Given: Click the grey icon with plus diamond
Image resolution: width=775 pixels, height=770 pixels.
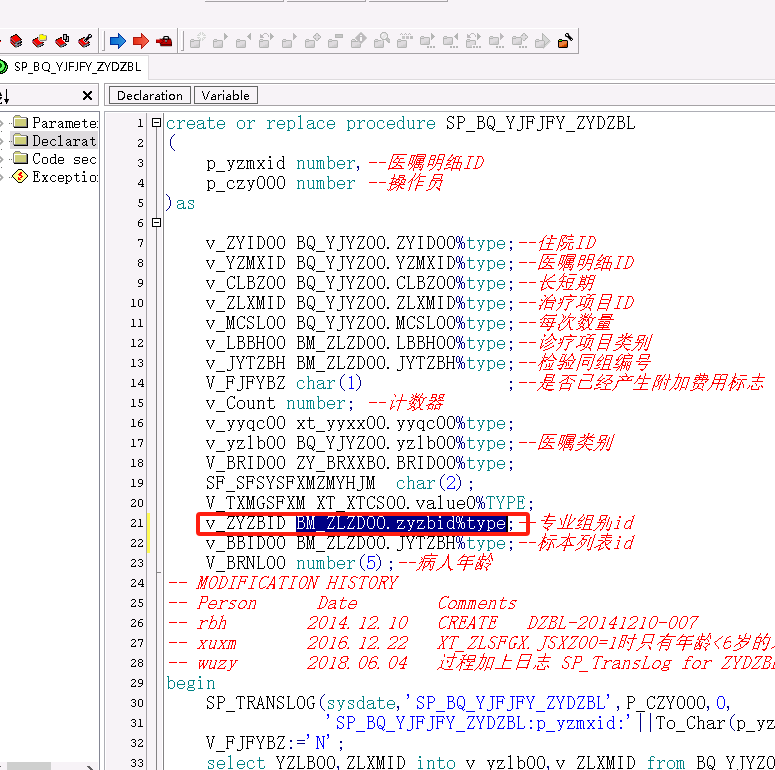Looking at the screenshot, I should click(312, 41).
